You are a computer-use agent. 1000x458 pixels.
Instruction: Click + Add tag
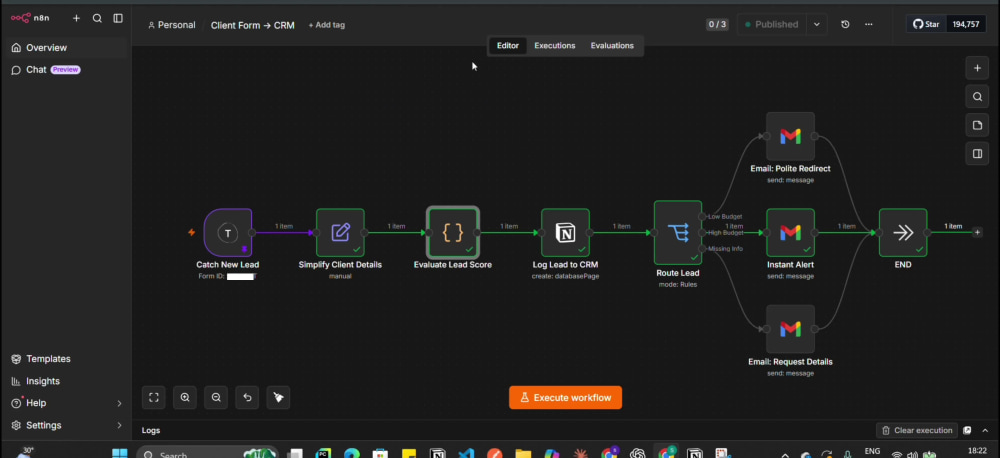327,25
